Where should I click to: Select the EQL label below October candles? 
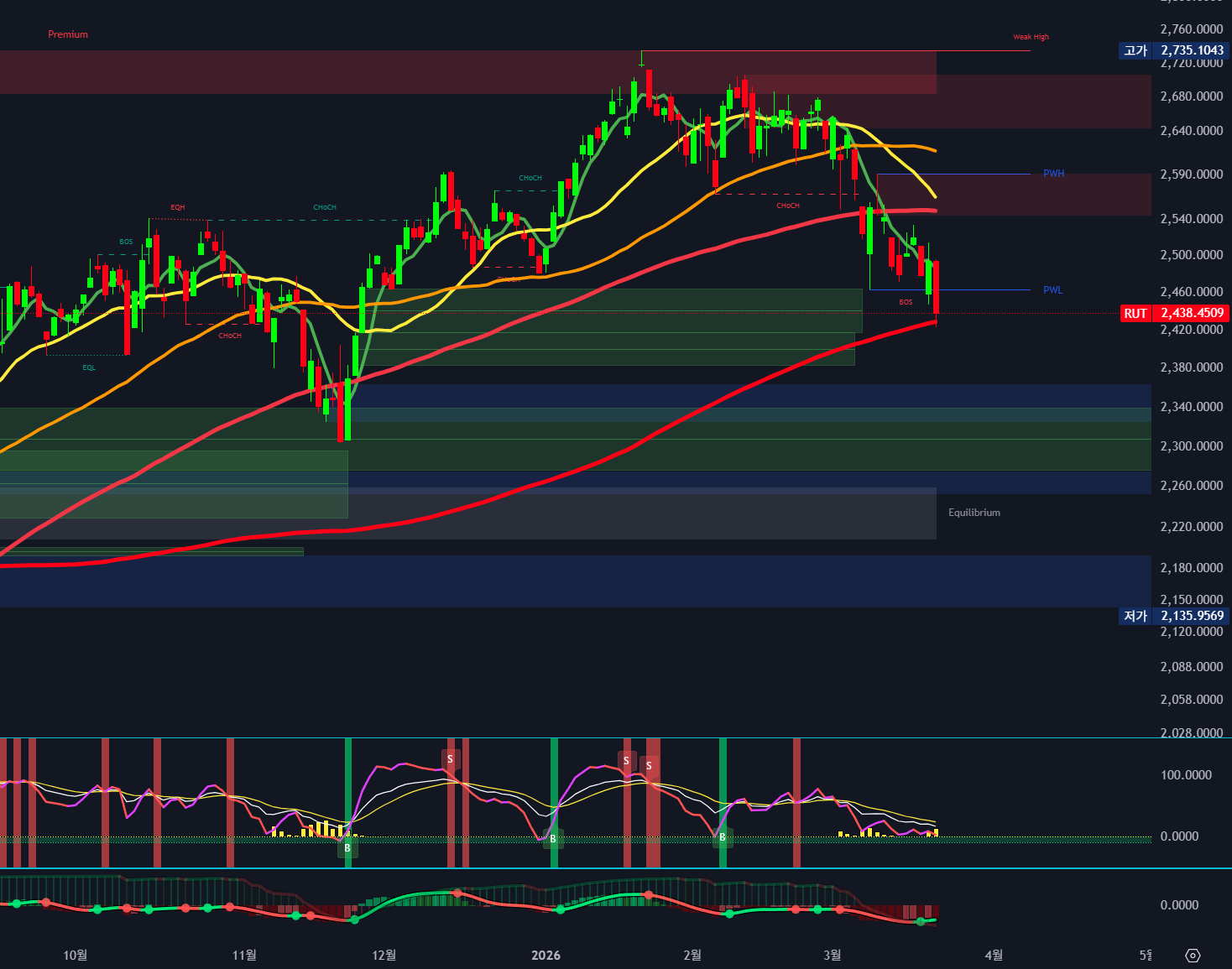coord(89,367)
